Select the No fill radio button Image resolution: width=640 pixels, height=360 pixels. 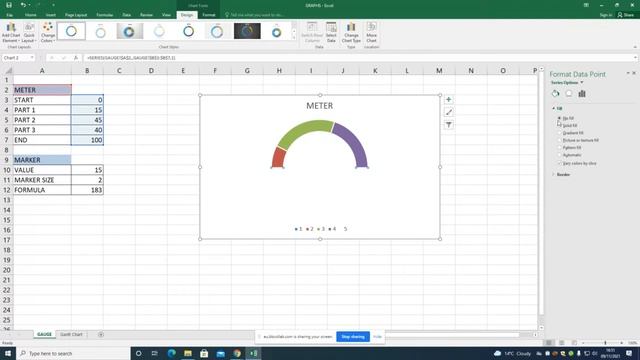tap(559, 118)
